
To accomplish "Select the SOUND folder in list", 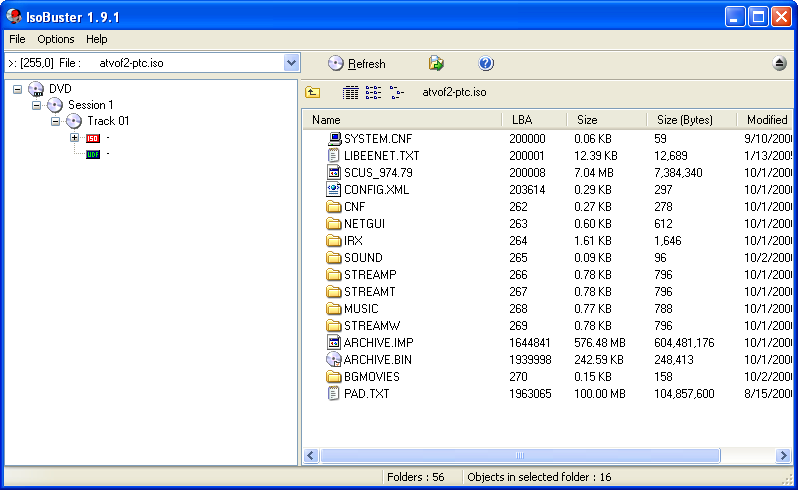I will [362, 257].
